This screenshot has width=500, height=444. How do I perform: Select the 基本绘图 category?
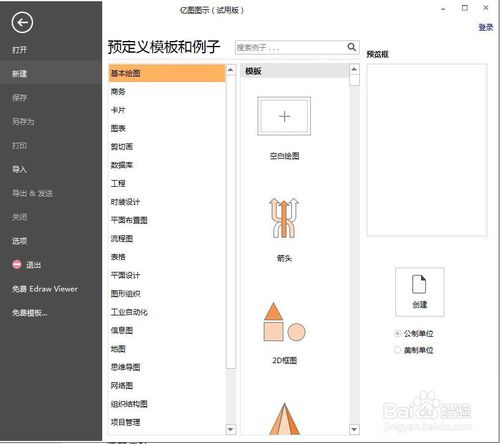[167, 73]
